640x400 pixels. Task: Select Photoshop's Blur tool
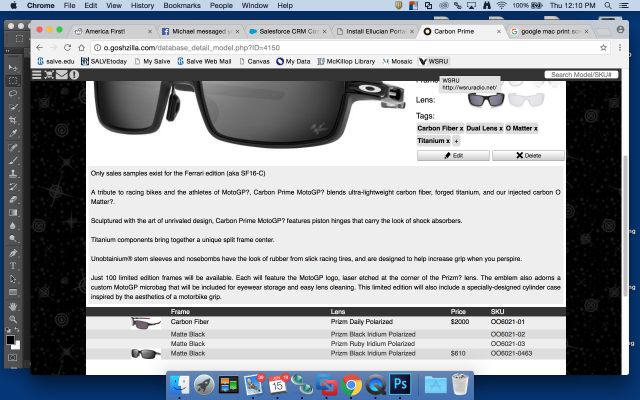pos(13,226)
